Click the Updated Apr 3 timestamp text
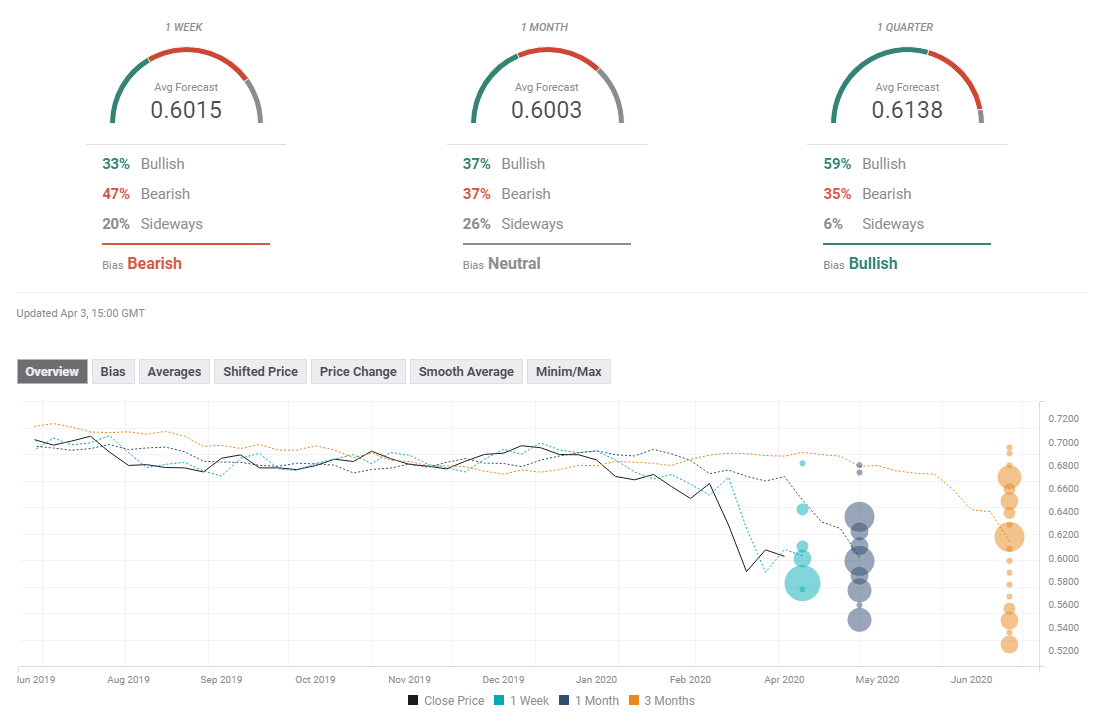 (x=81, y=313)
